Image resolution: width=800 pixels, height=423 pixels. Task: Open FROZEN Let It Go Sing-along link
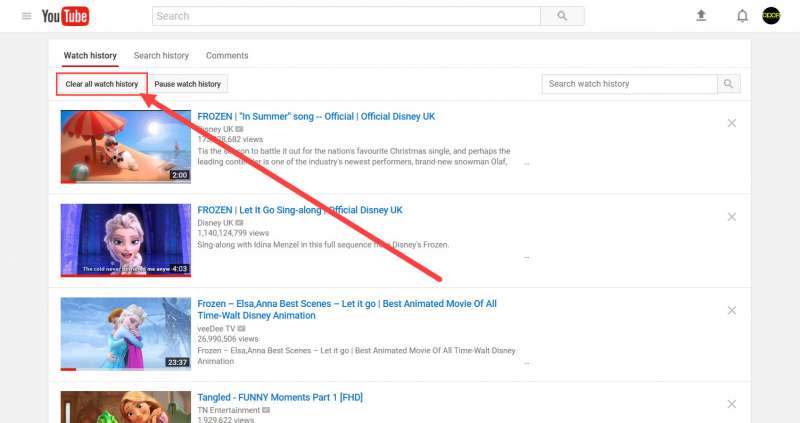pos(300,210)
